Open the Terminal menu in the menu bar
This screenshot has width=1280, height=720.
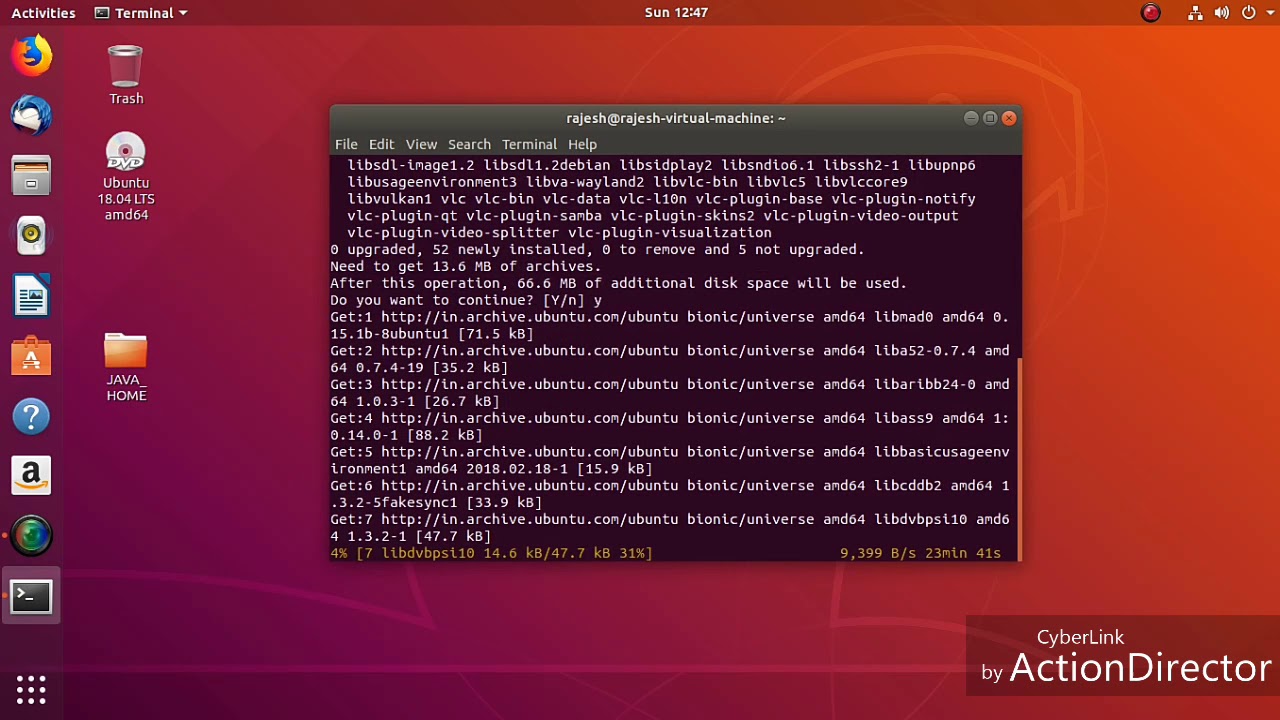(x=529, y=144)
